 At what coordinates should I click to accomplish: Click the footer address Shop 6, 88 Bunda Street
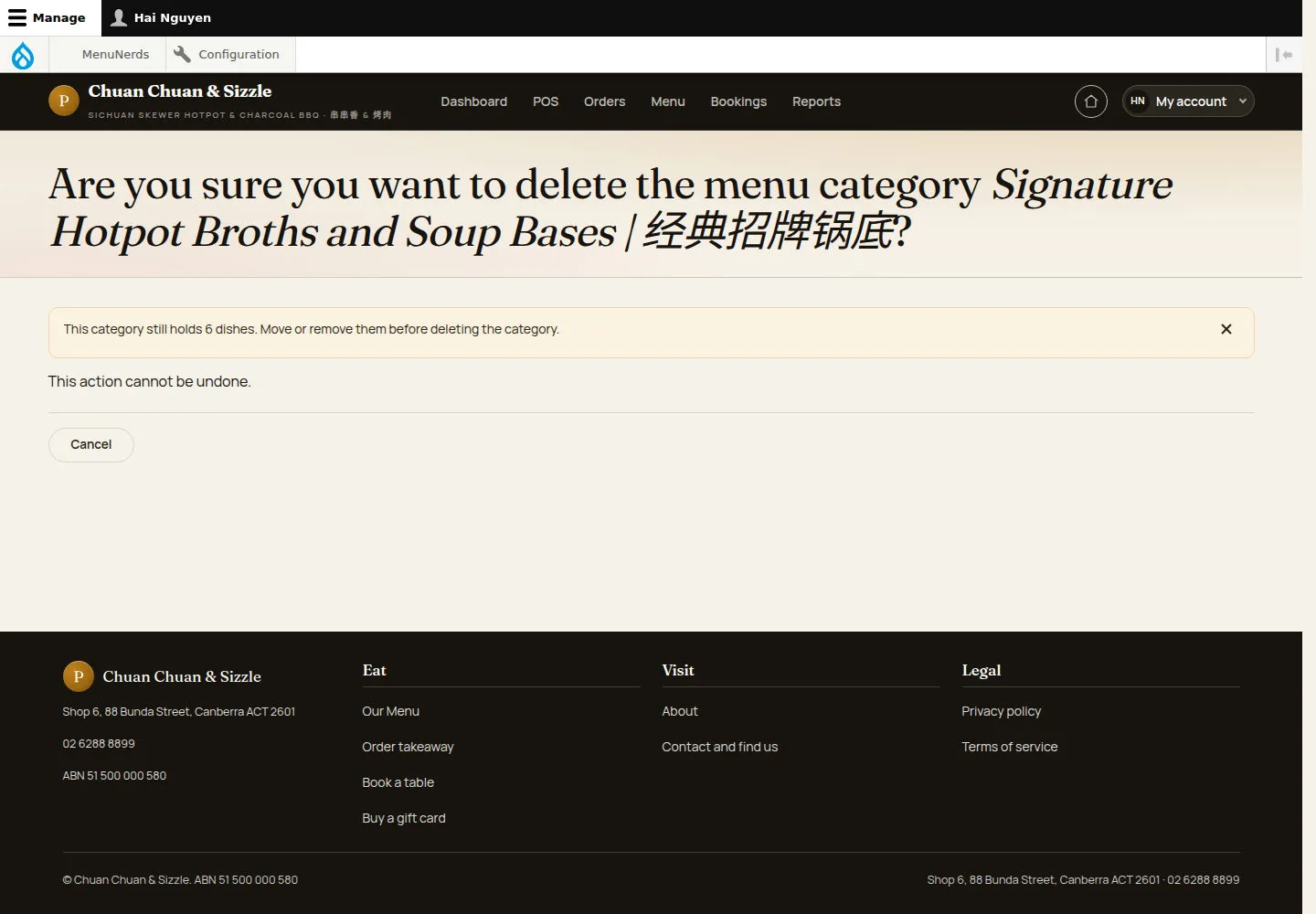coord(179,712)
